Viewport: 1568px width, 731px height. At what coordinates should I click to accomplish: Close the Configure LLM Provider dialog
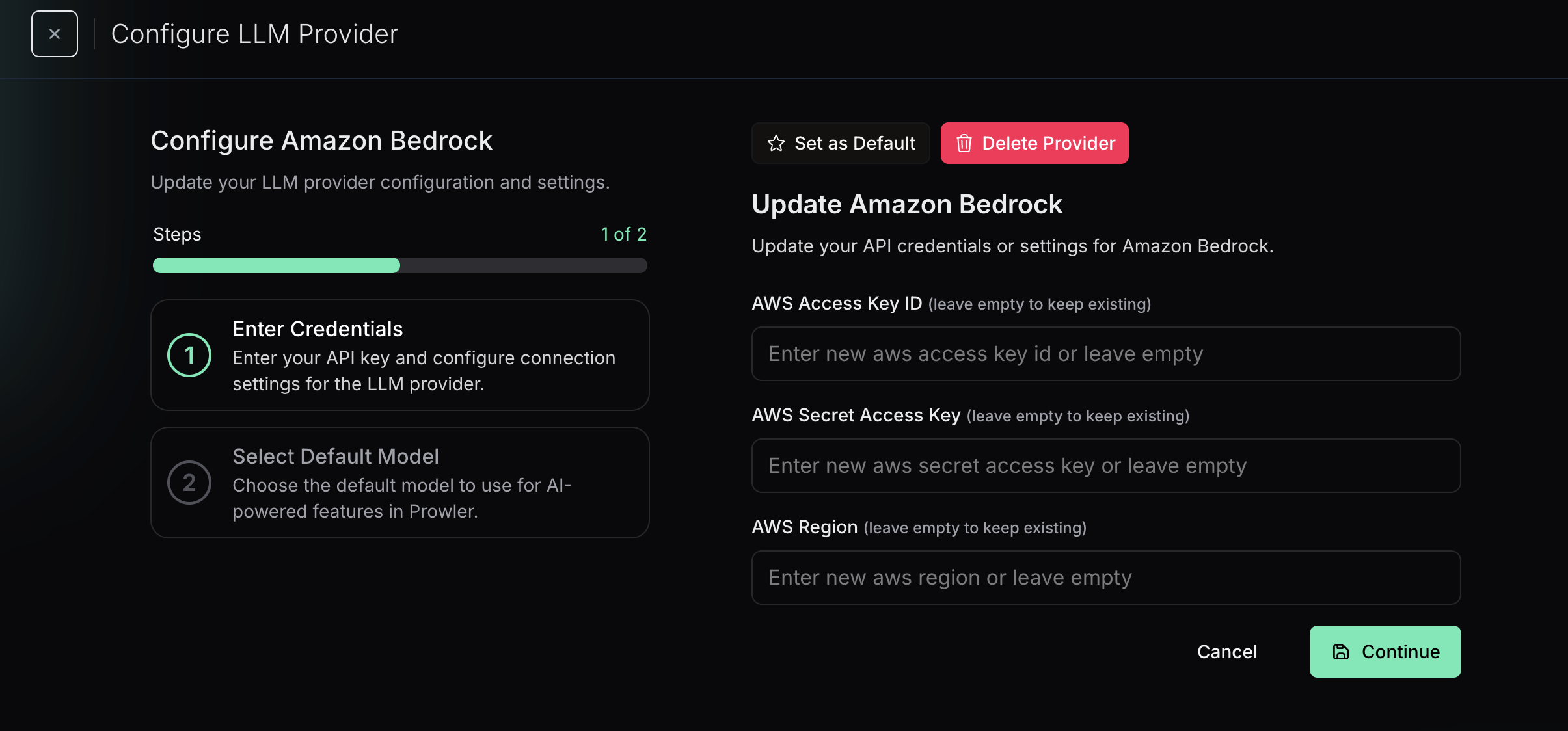(x=55, y=34)
